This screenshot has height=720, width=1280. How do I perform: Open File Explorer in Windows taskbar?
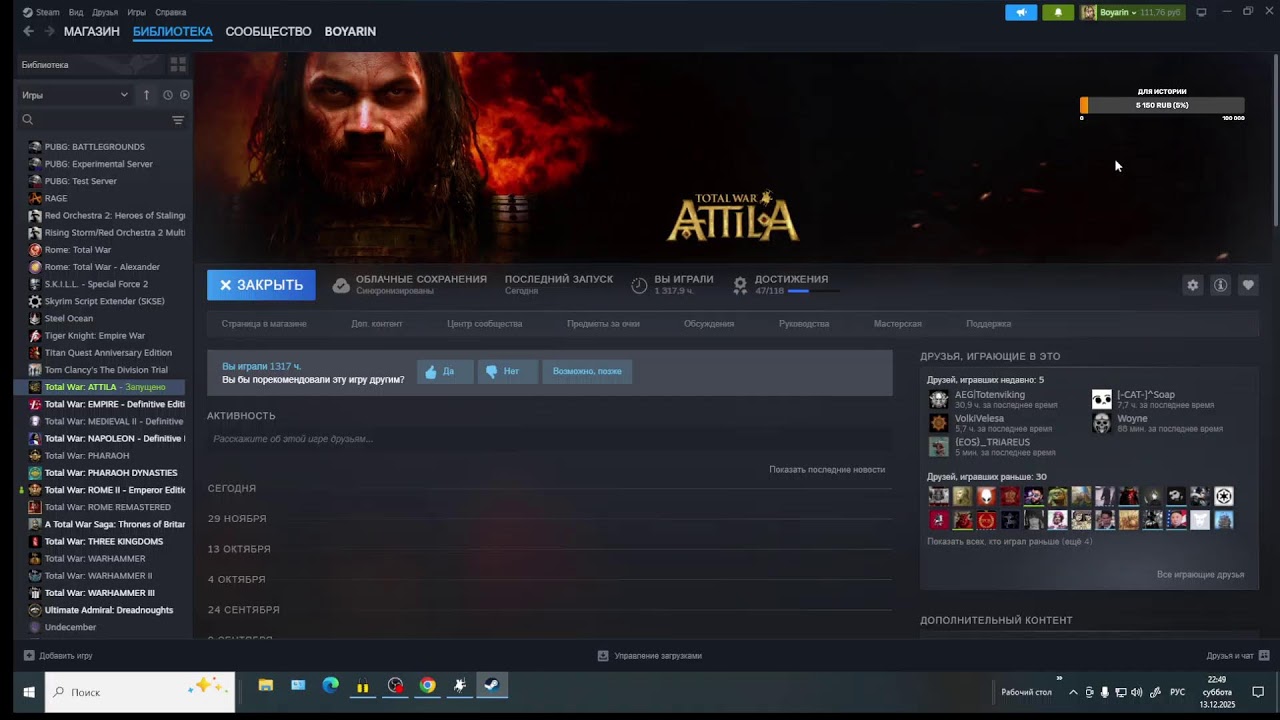(265, 686)
